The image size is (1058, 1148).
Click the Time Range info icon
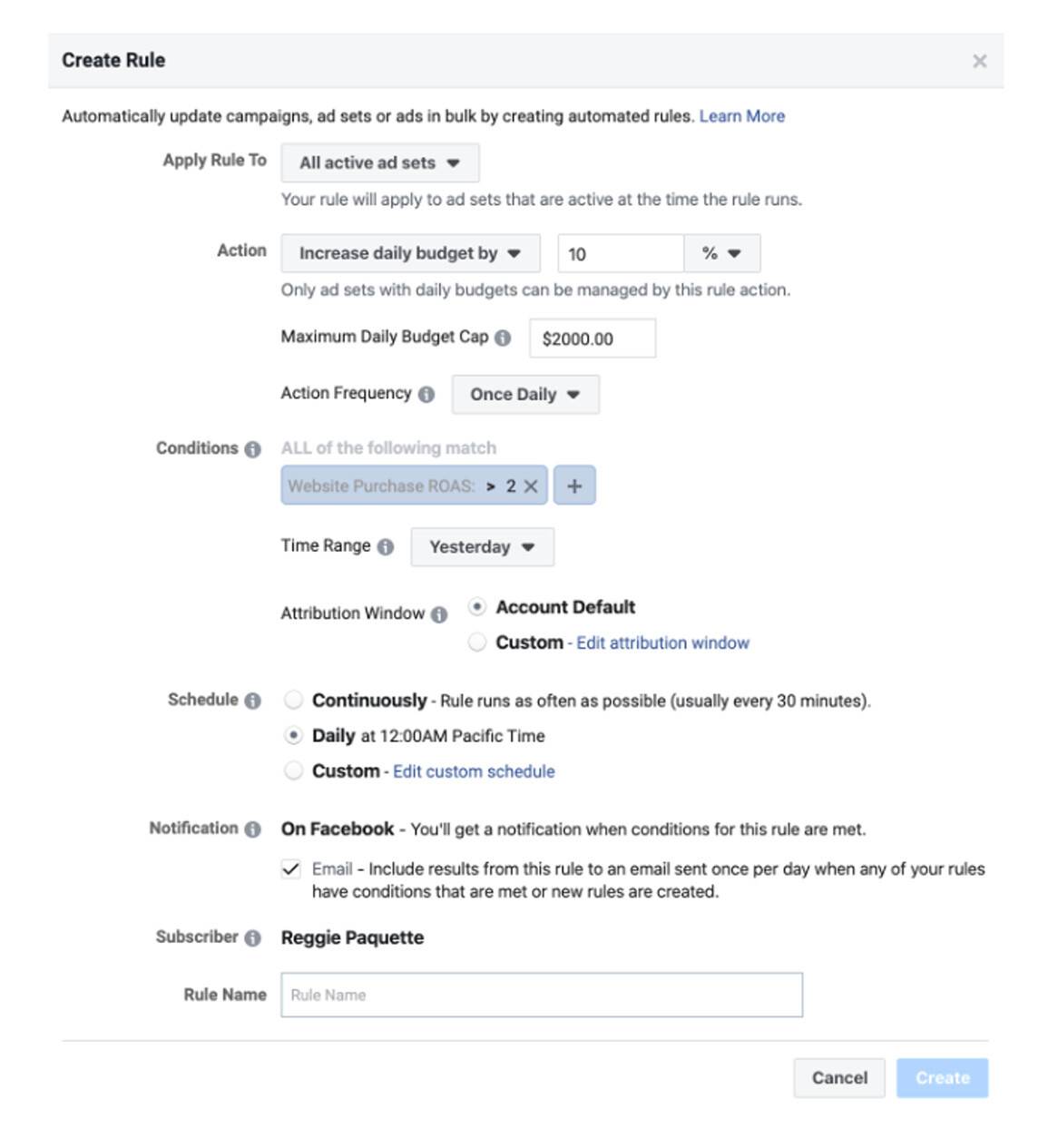coord(387,546)
